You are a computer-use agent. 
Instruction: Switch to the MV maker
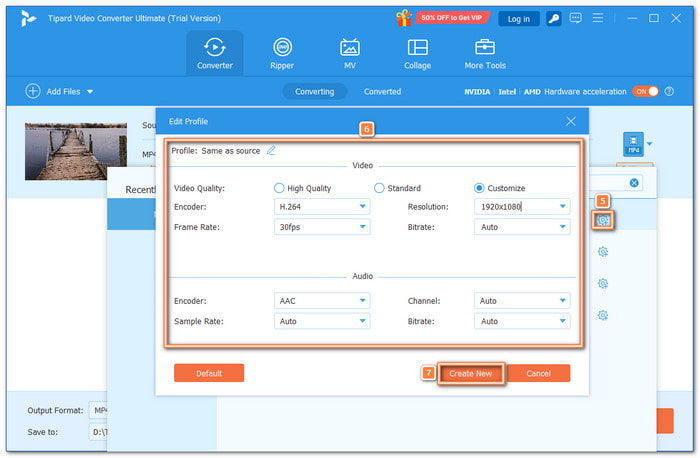tap(350, 54)
